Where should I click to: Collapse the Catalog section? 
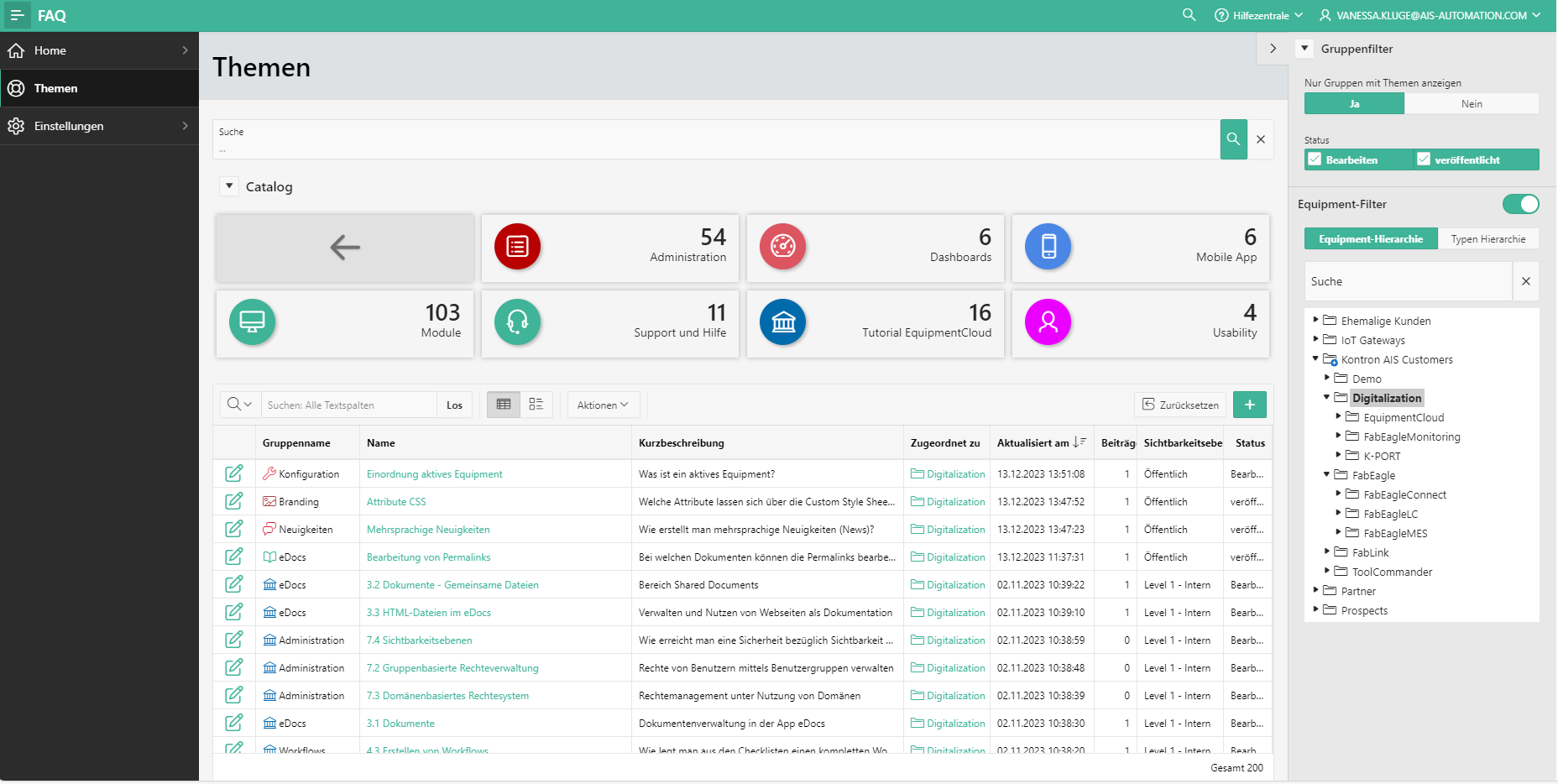point(229,186)
